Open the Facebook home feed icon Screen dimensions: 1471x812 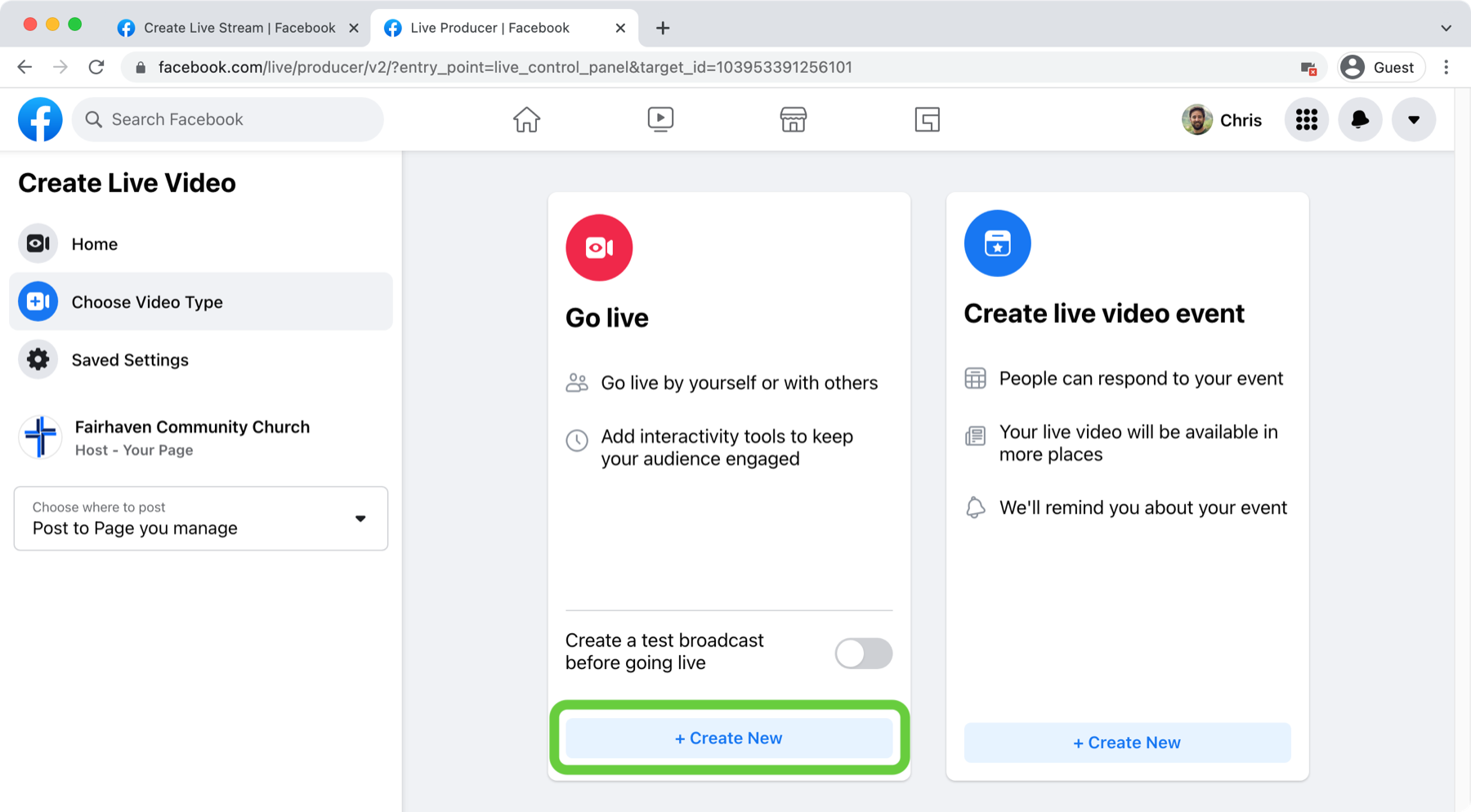click(x=526, y=119)
